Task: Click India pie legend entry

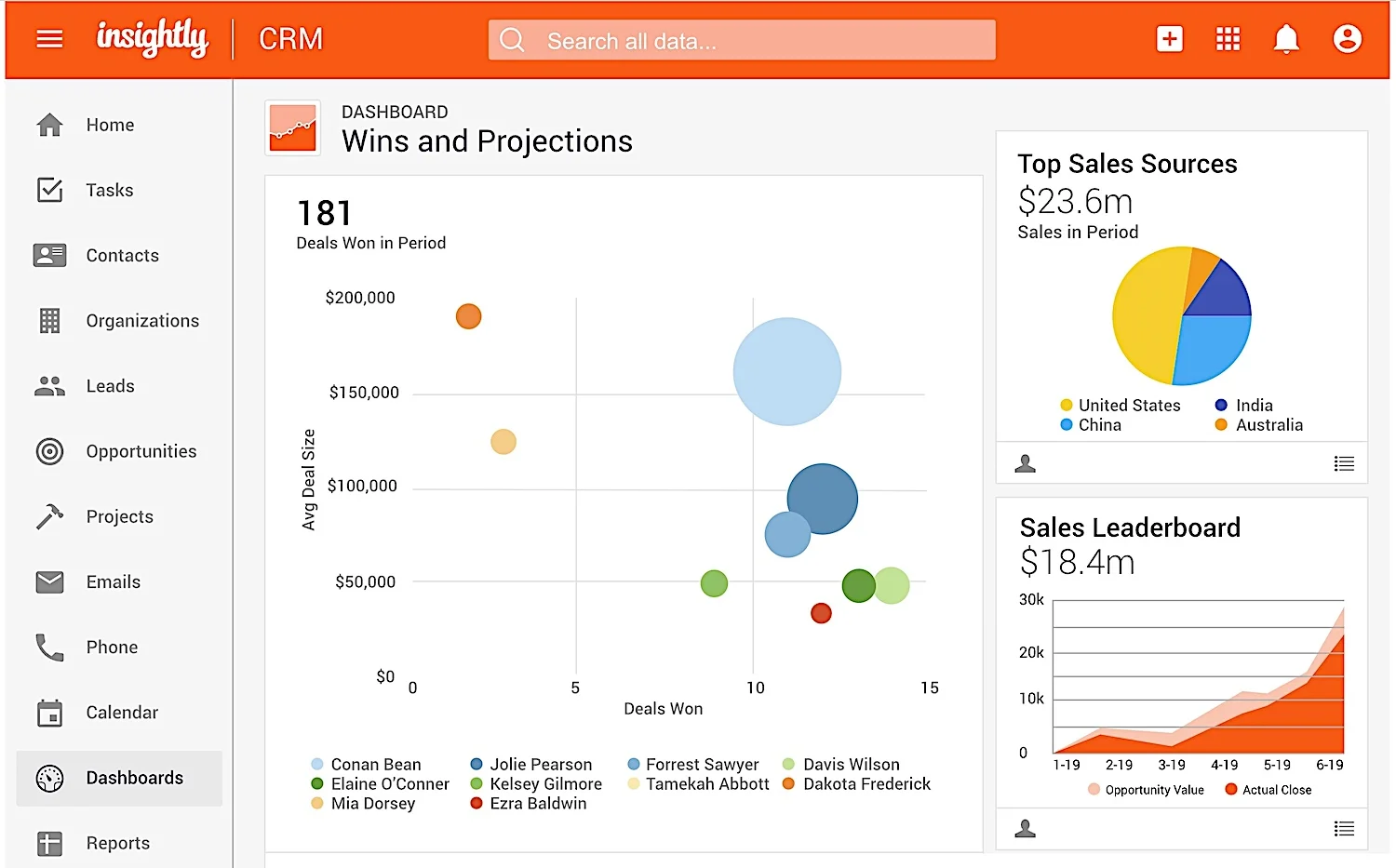Action: tap(1243, 405)
